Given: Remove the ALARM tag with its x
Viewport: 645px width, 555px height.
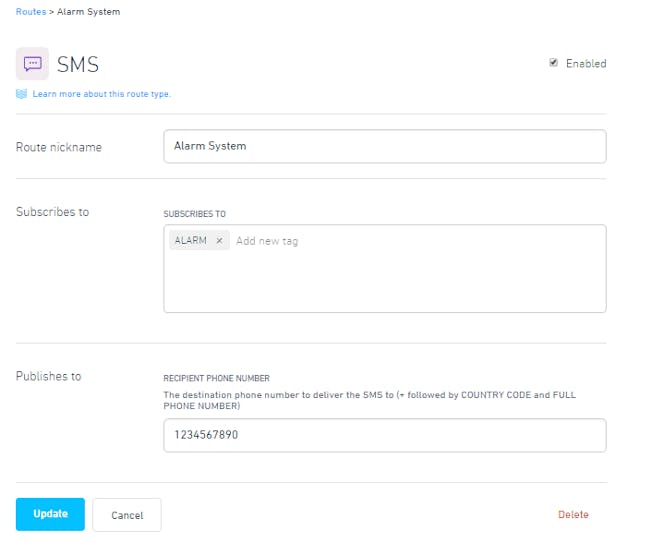Looking at the screenshot, I should coord(219,241).
